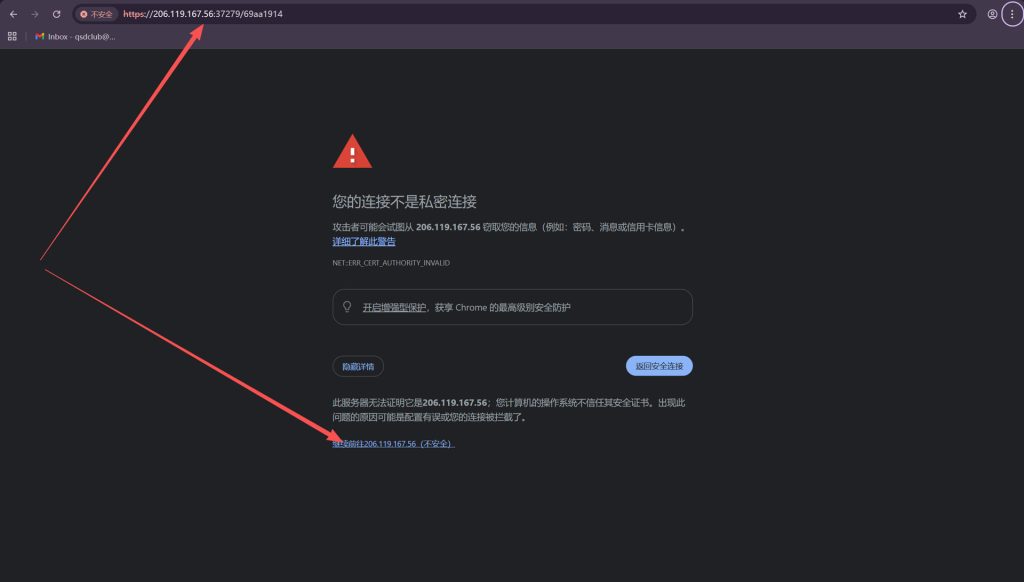Click the 不安全 security indicator chip
This screenshot has height=582, width=1024.
click(x=97, y=14)
